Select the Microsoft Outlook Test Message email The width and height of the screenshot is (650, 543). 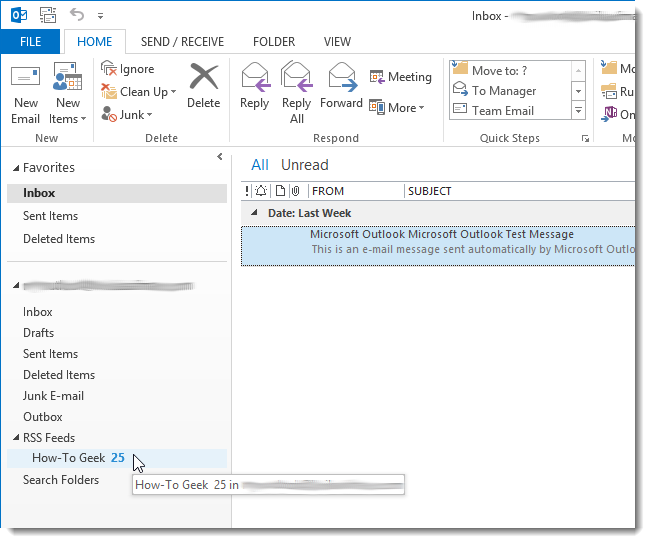point(438,246)
